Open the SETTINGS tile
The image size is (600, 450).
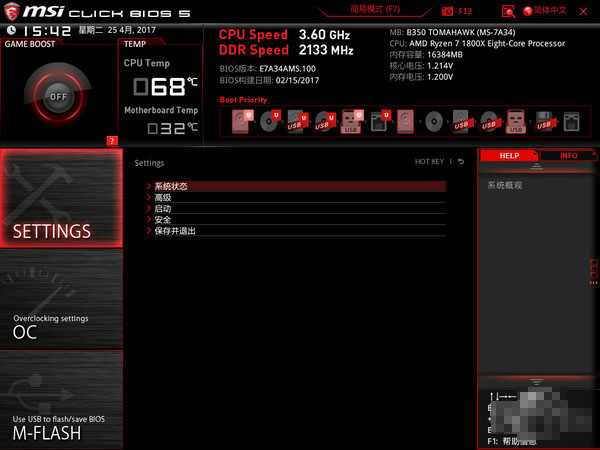tap(61, 198)
